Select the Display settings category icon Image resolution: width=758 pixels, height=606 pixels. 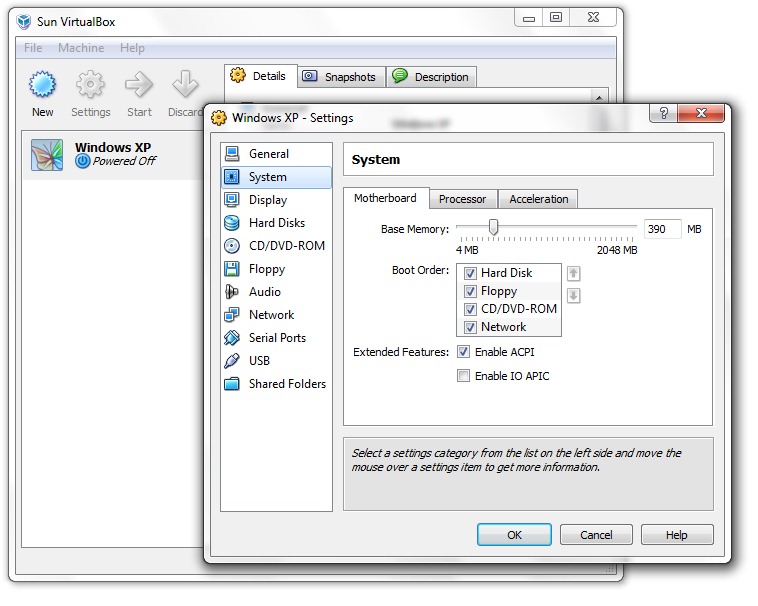click(x=232, y=200)
